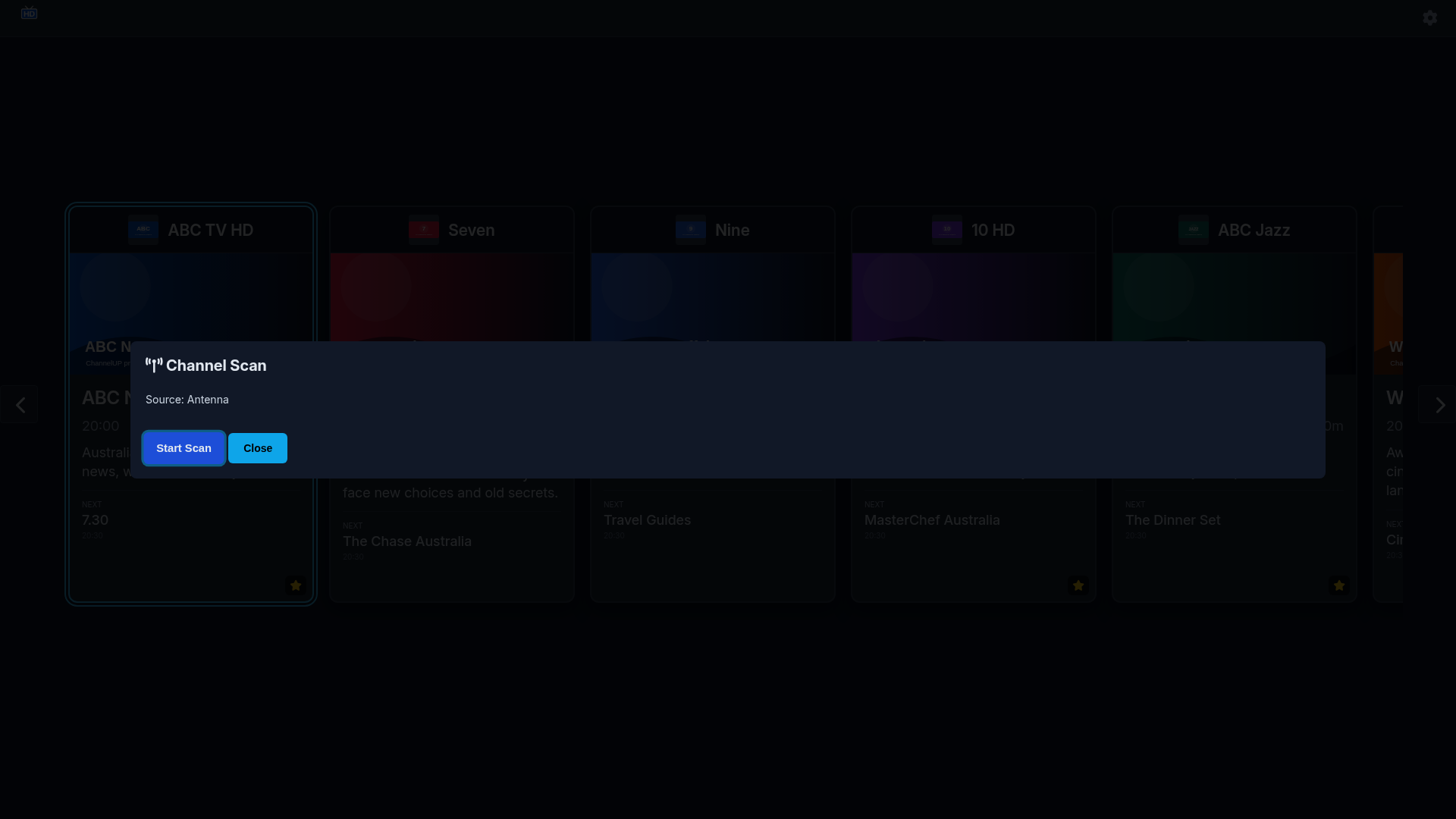1456x819 pixels.
Task: Click the ABC Jazz channel logo
Action: coord(1194,230)
